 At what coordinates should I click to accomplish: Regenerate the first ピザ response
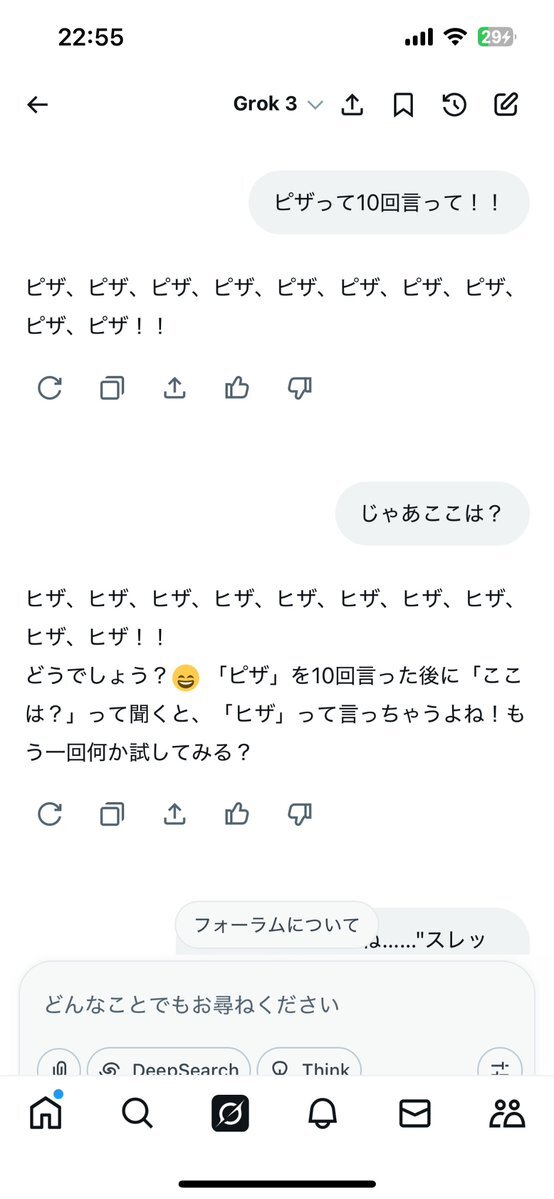50,388
